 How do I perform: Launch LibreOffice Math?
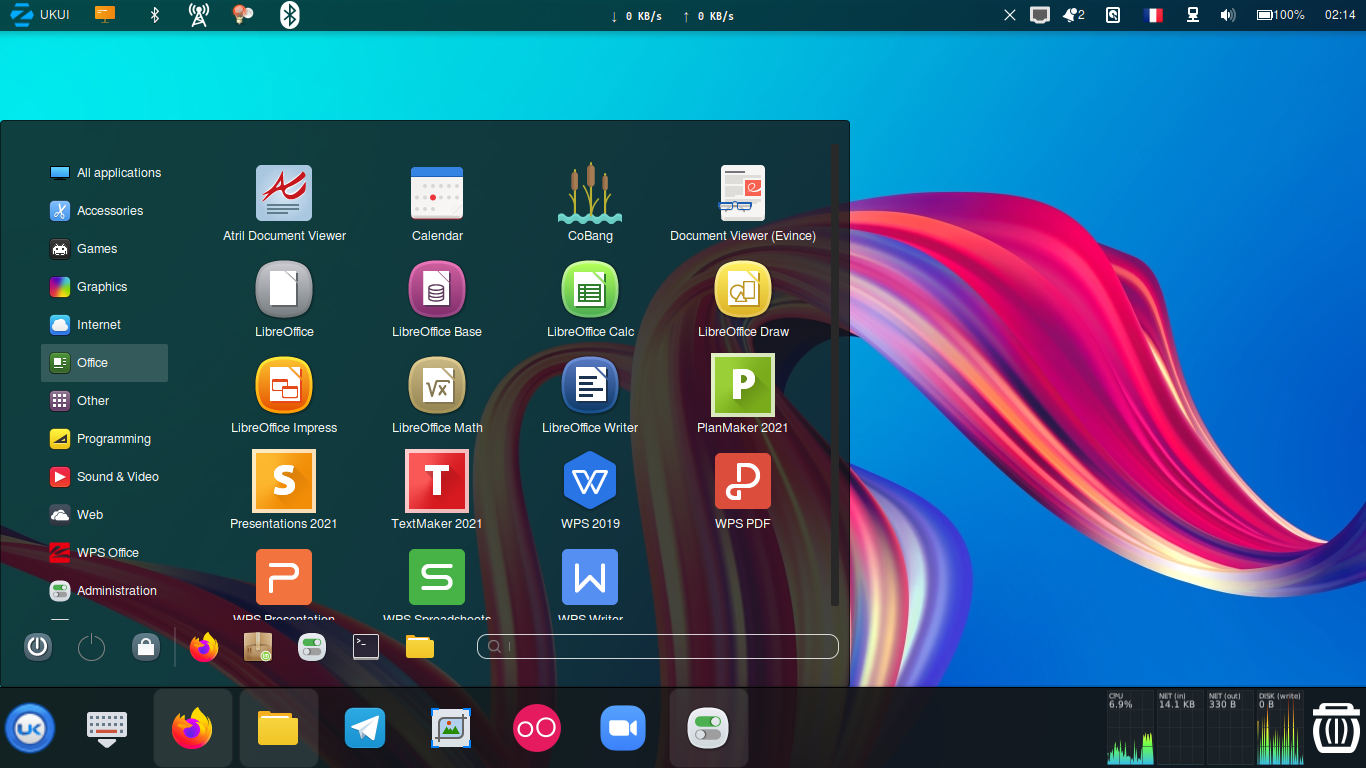click(437, 396)
